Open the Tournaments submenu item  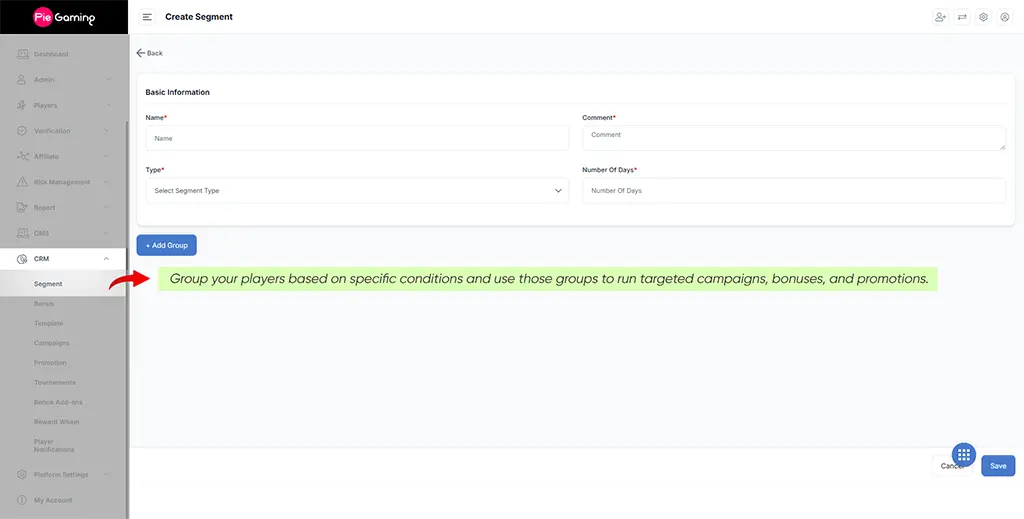55,383
